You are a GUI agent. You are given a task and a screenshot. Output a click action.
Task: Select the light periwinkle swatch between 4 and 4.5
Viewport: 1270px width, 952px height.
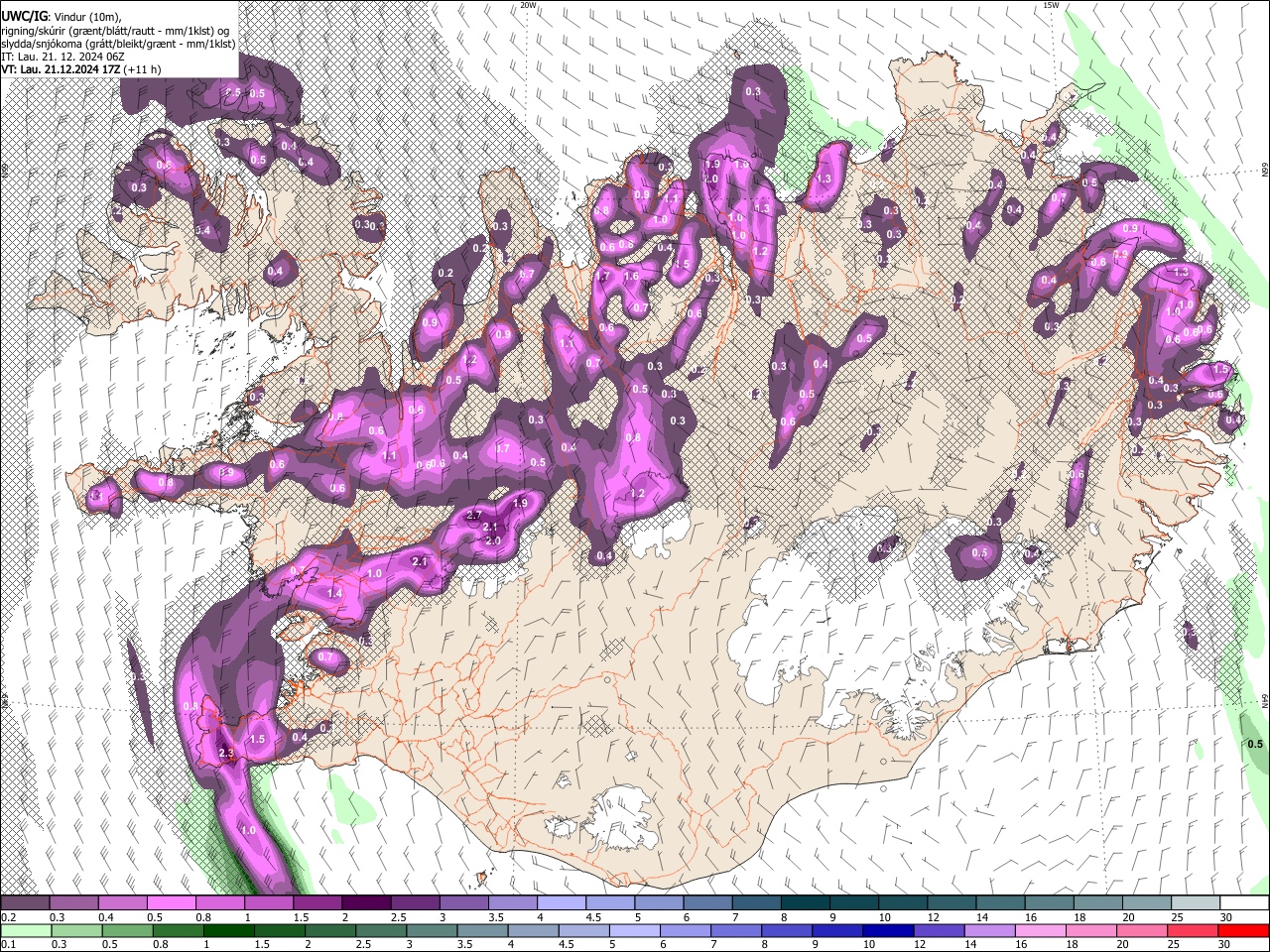tap(562, 902)
